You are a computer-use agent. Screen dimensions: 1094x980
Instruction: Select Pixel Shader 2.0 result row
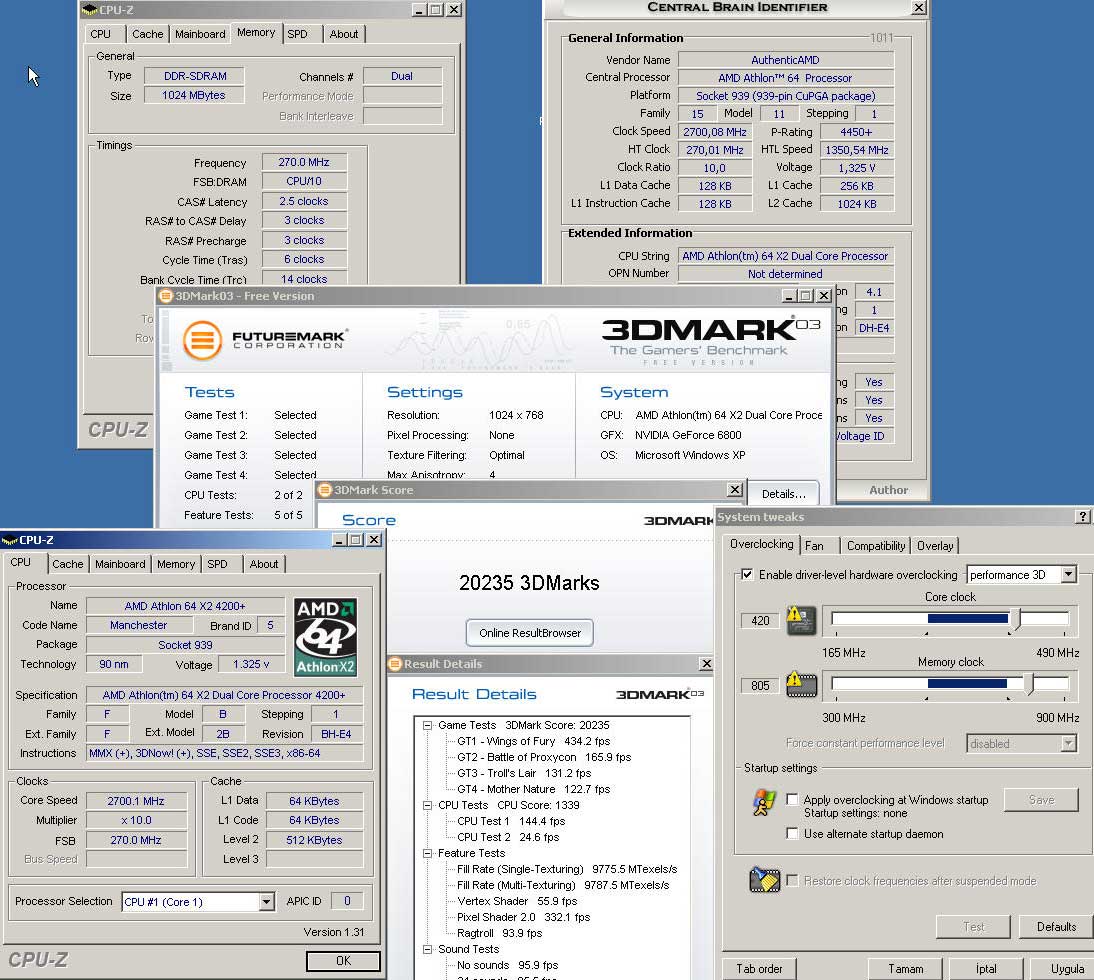[523, 917]
